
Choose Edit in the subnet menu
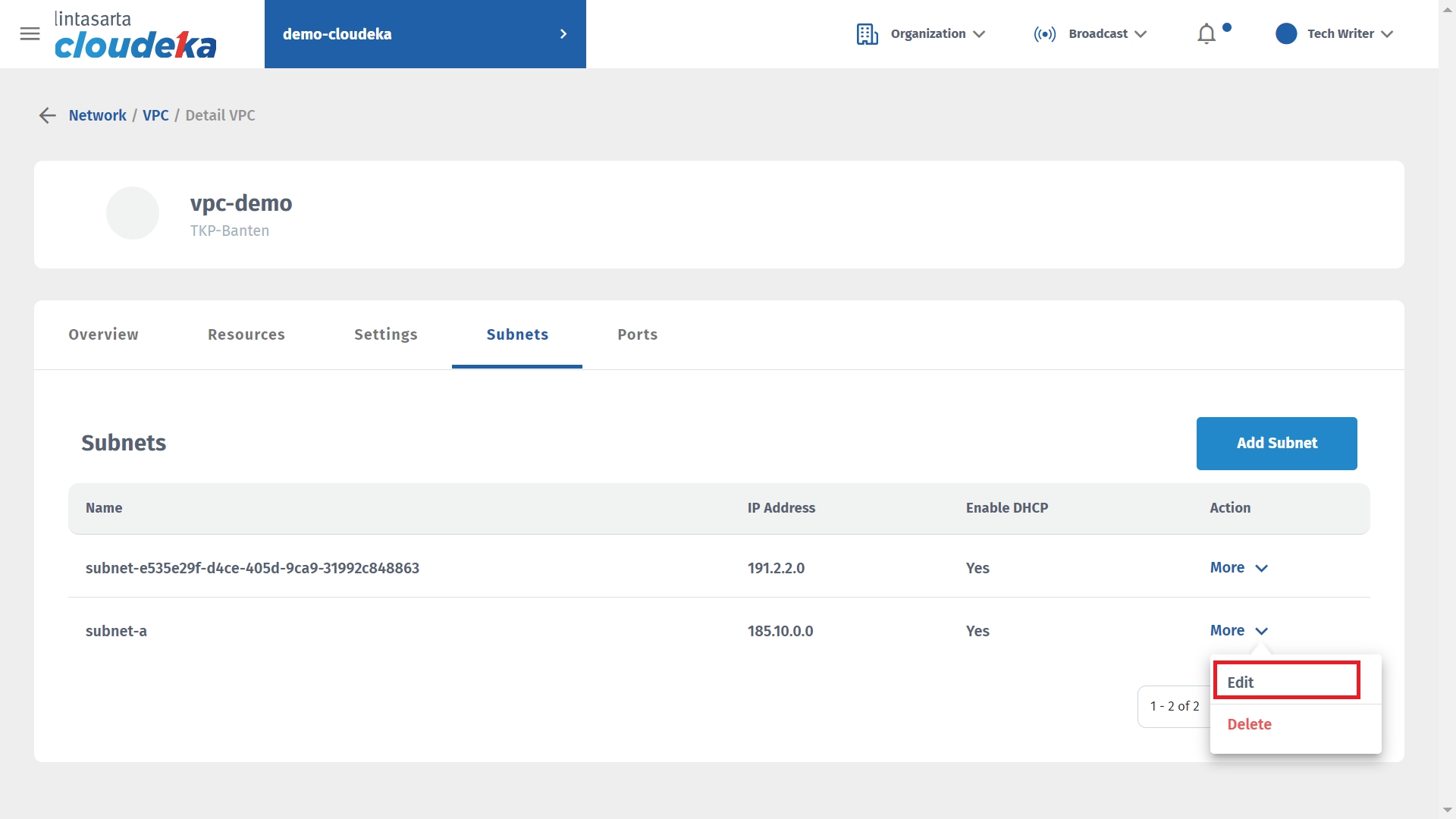[x=1286, y=682]
